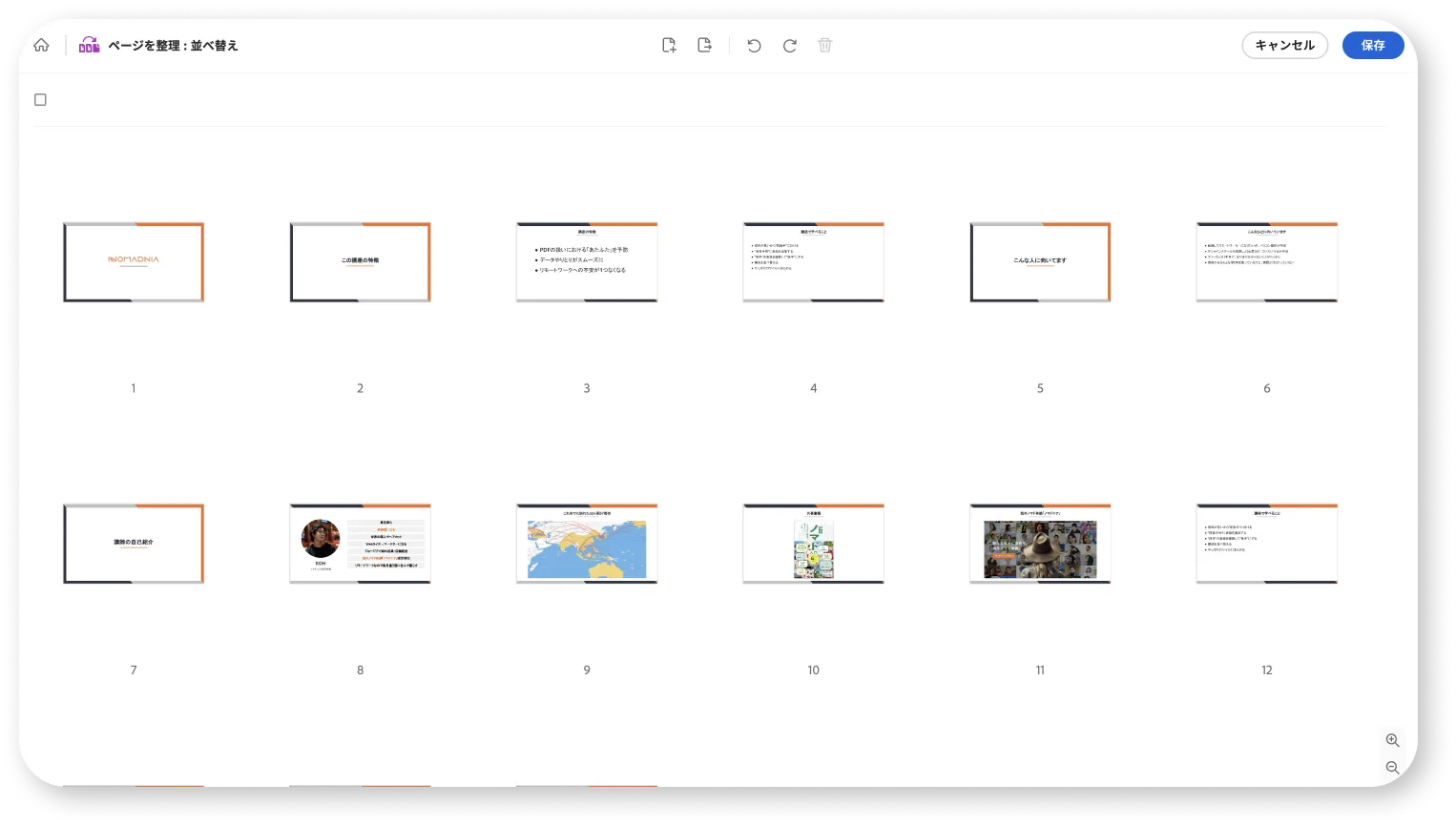Click the organize pages app icon
The image size is (1456, 825).
[89, 45]
